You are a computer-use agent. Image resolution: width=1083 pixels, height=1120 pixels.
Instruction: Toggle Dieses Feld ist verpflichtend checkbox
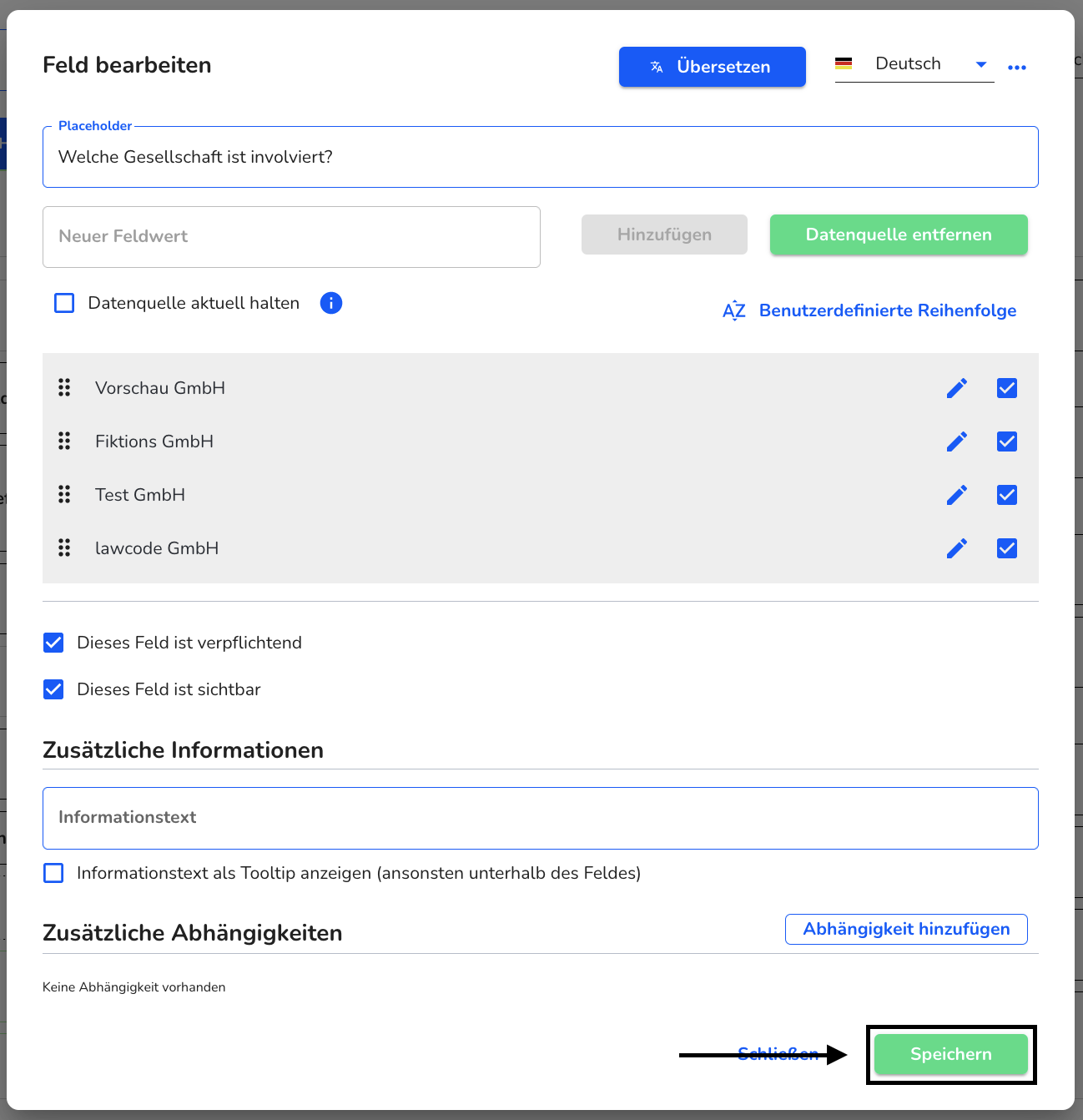click(x=53, y=643)
